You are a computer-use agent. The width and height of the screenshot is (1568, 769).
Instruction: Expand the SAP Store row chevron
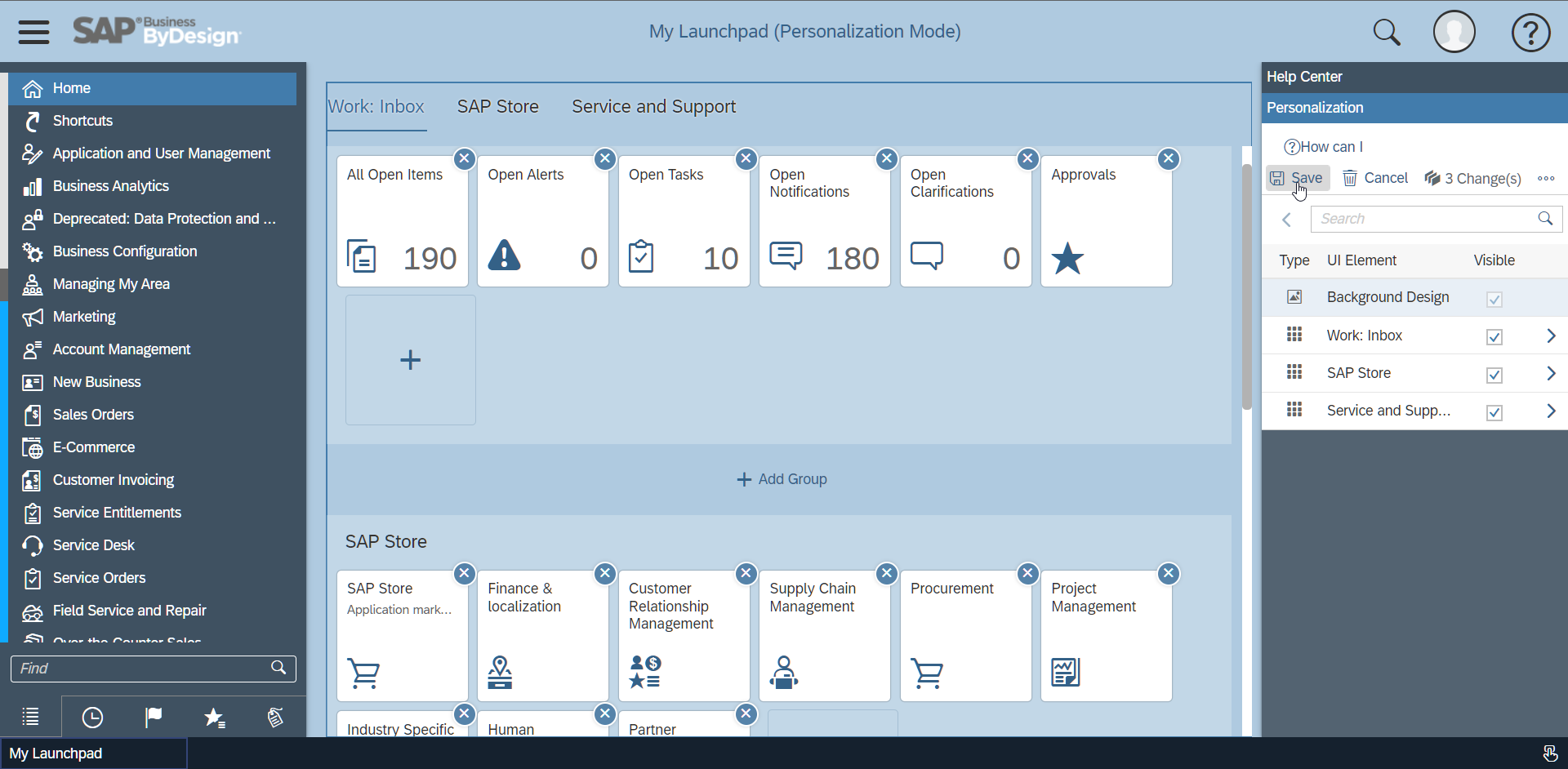click(1550, 373)
